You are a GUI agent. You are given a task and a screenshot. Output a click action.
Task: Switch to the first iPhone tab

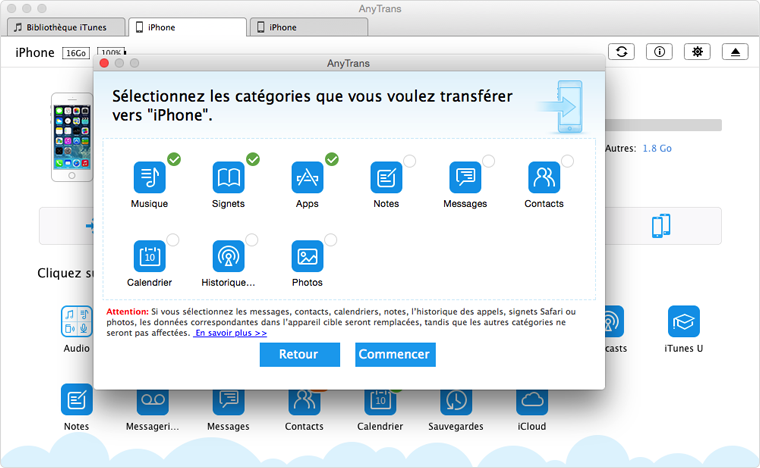(188, 27)
